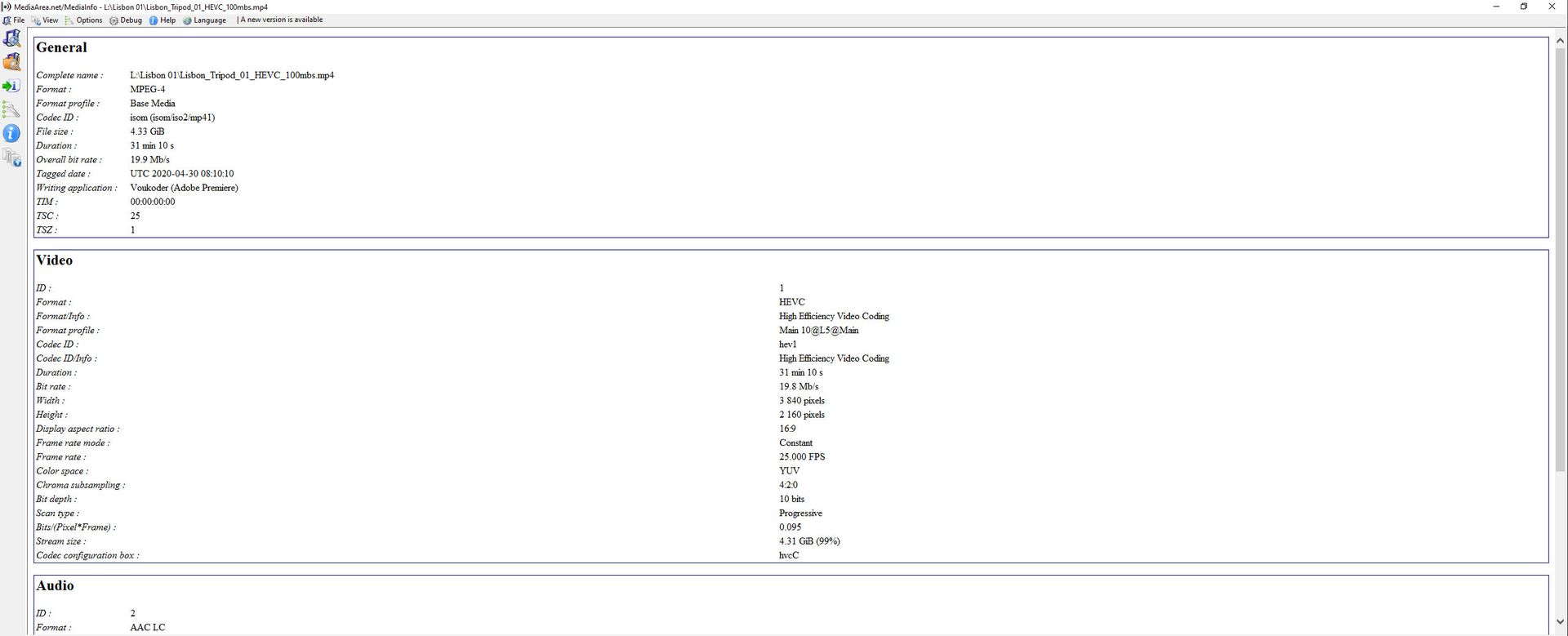Image resolution: width=1568 pixels, height=636 pixels.
Task: Open the Debug menu
Action: pos(126,20)
